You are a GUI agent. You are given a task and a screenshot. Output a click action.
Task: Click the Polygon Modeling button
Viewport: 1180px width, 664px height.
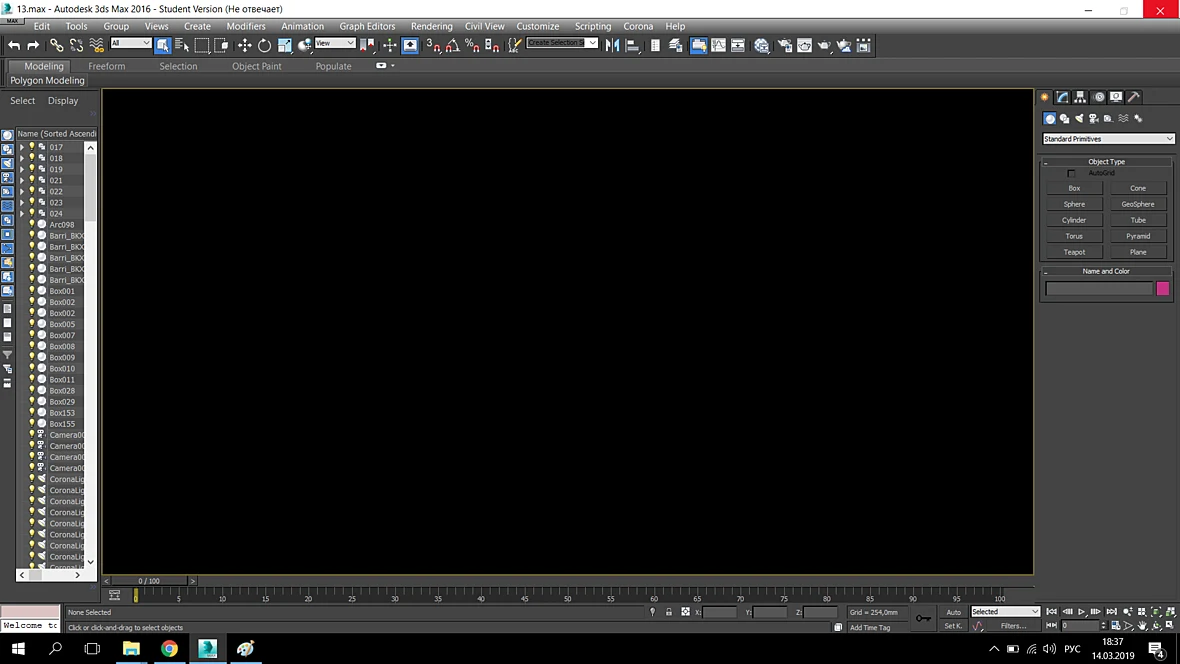(x=47, y=81)
